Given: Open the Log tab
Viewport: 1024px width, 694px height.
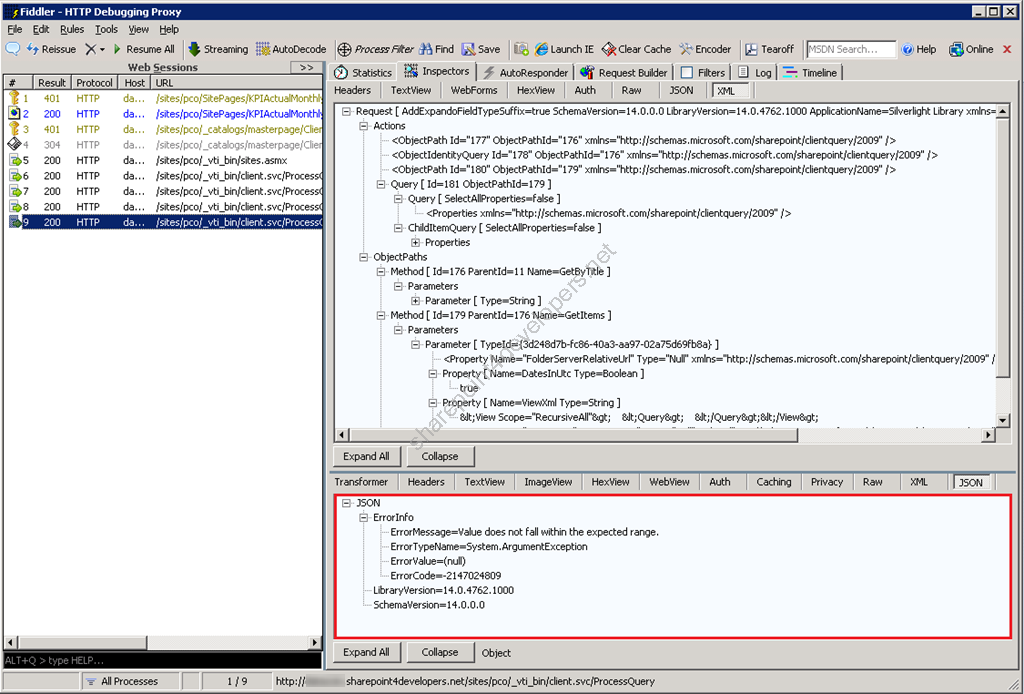Looking at the screenshot, I should pyautogui.click(x=755, y=72).
